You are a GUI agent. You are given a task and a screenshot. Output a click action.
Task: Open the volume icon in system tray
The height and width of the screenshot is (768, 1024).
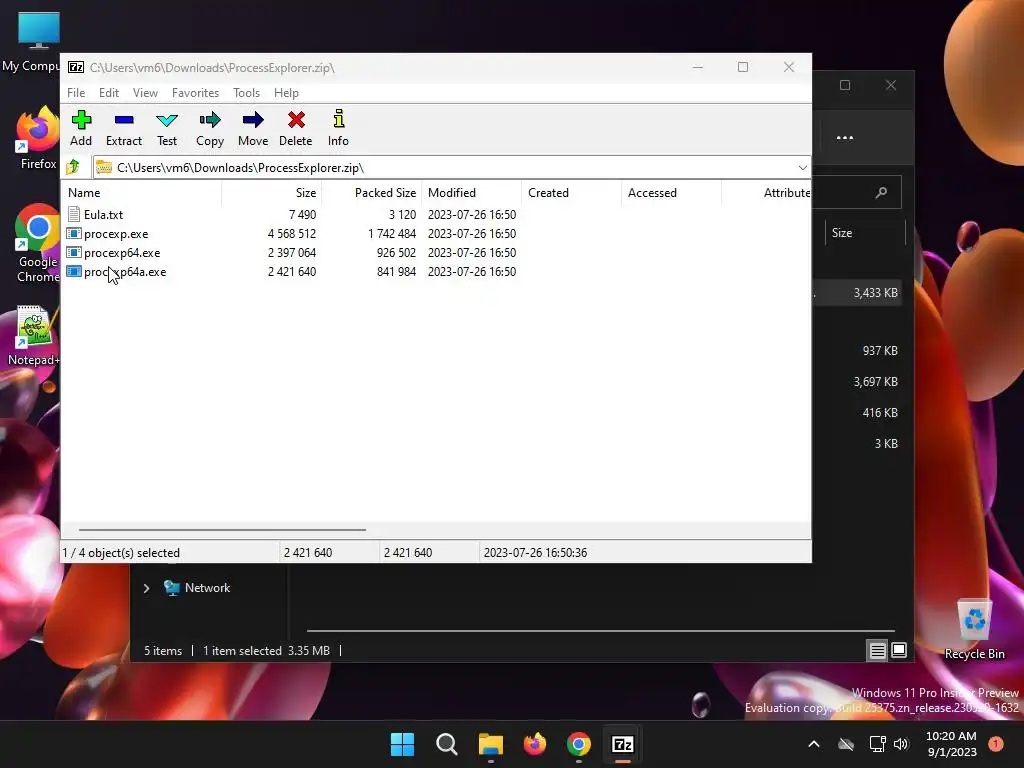point(901,744)
